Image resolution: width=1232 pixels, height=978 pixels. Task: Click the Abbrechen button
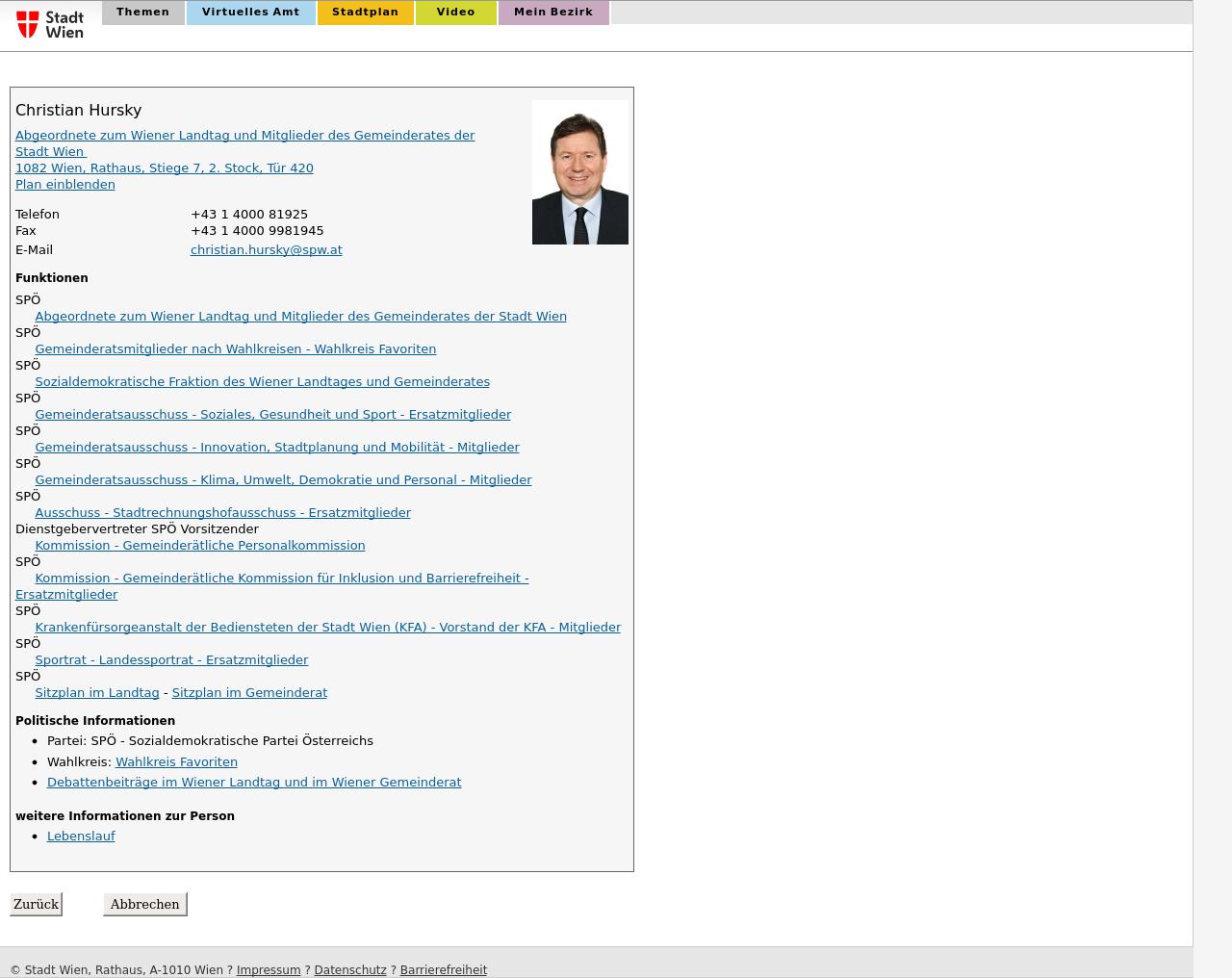point(144,904)
